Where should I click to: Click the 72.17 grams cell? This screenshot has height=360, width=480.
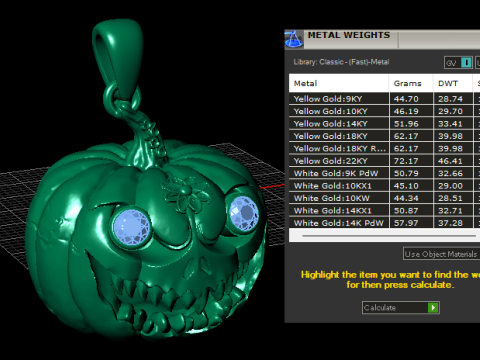(x=411, y=161)
